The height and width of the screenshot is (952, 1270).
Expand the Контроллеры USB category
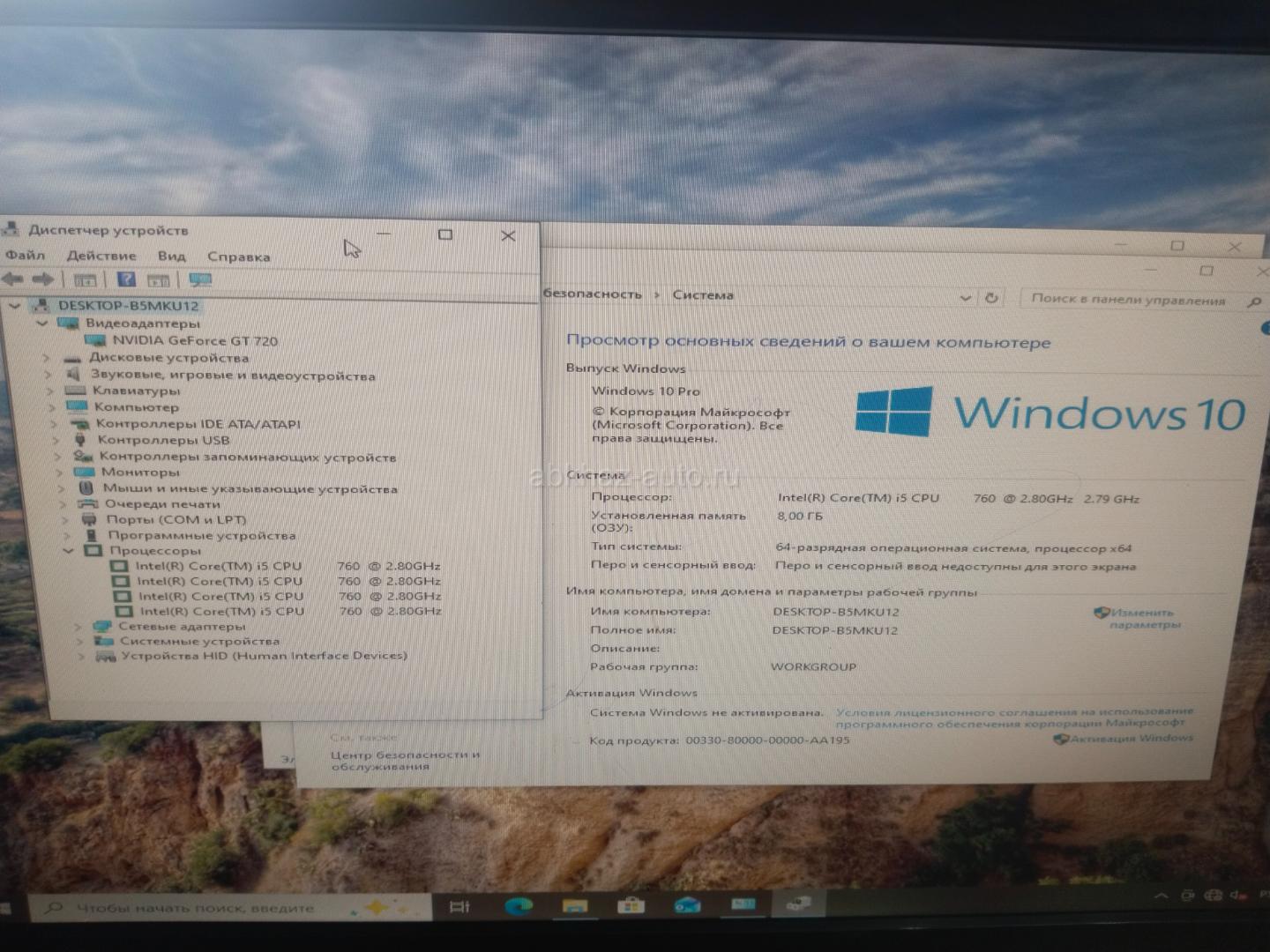pyautogui.click(x=56, y=440)
